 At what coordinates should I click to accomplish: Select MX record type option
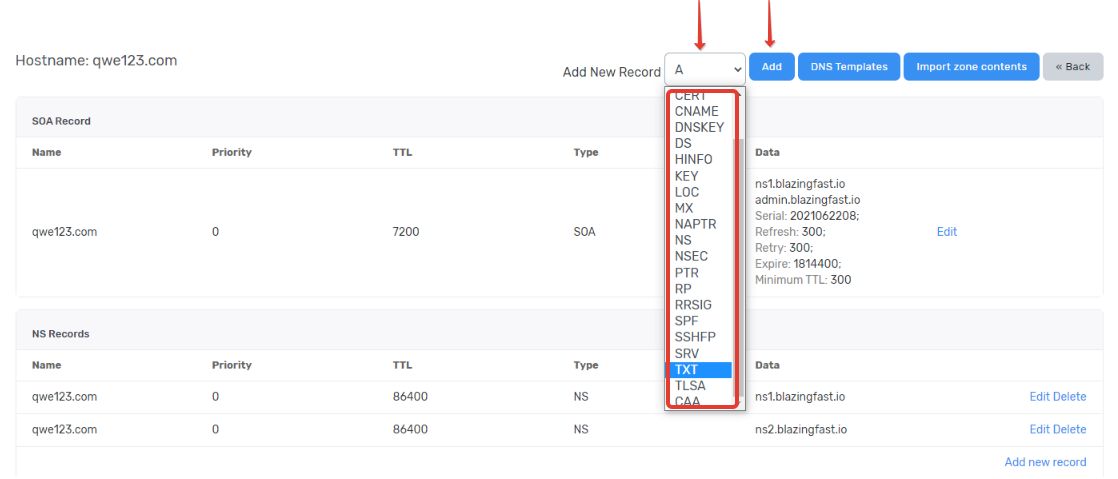click(x=684, y=208)
